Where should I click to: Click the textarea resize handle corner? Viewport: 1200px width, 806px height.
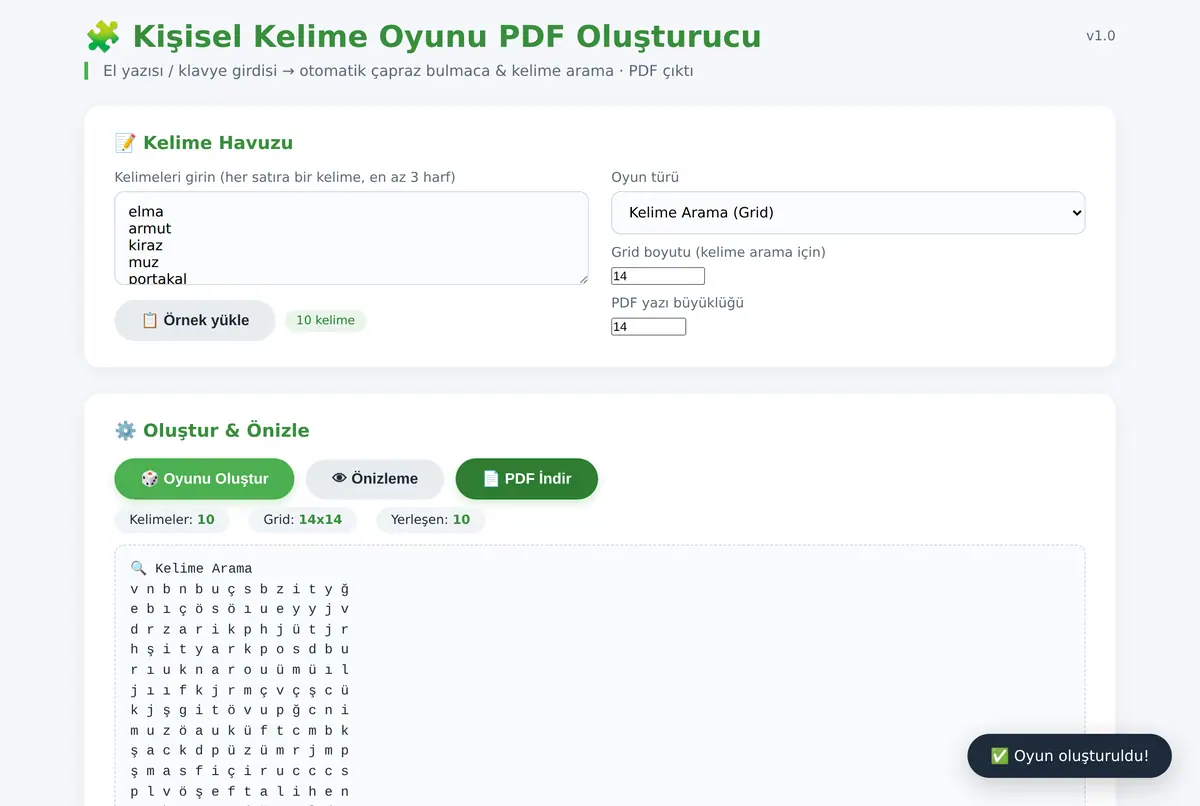click(x=582, y=278)
